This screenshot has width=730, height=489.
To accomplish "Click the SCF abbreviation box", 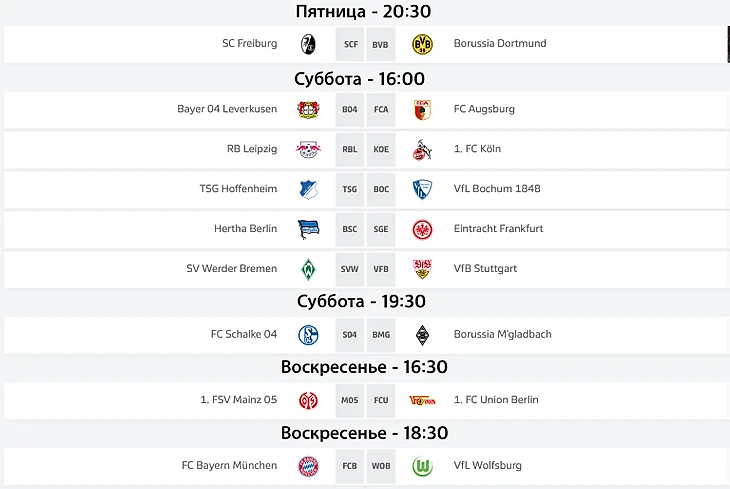I will click(x=350, y=44).
